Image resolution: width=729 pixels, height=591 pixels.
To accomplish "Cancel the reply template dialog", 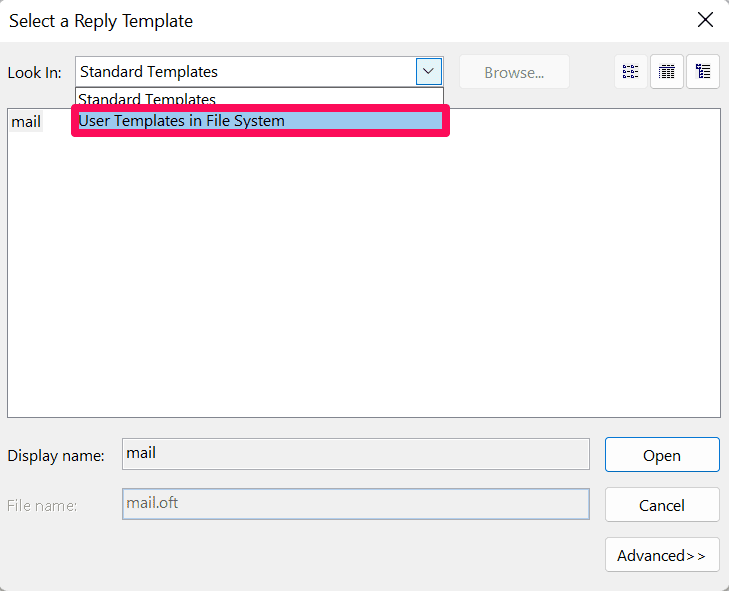I will click(x=661, y=505).
